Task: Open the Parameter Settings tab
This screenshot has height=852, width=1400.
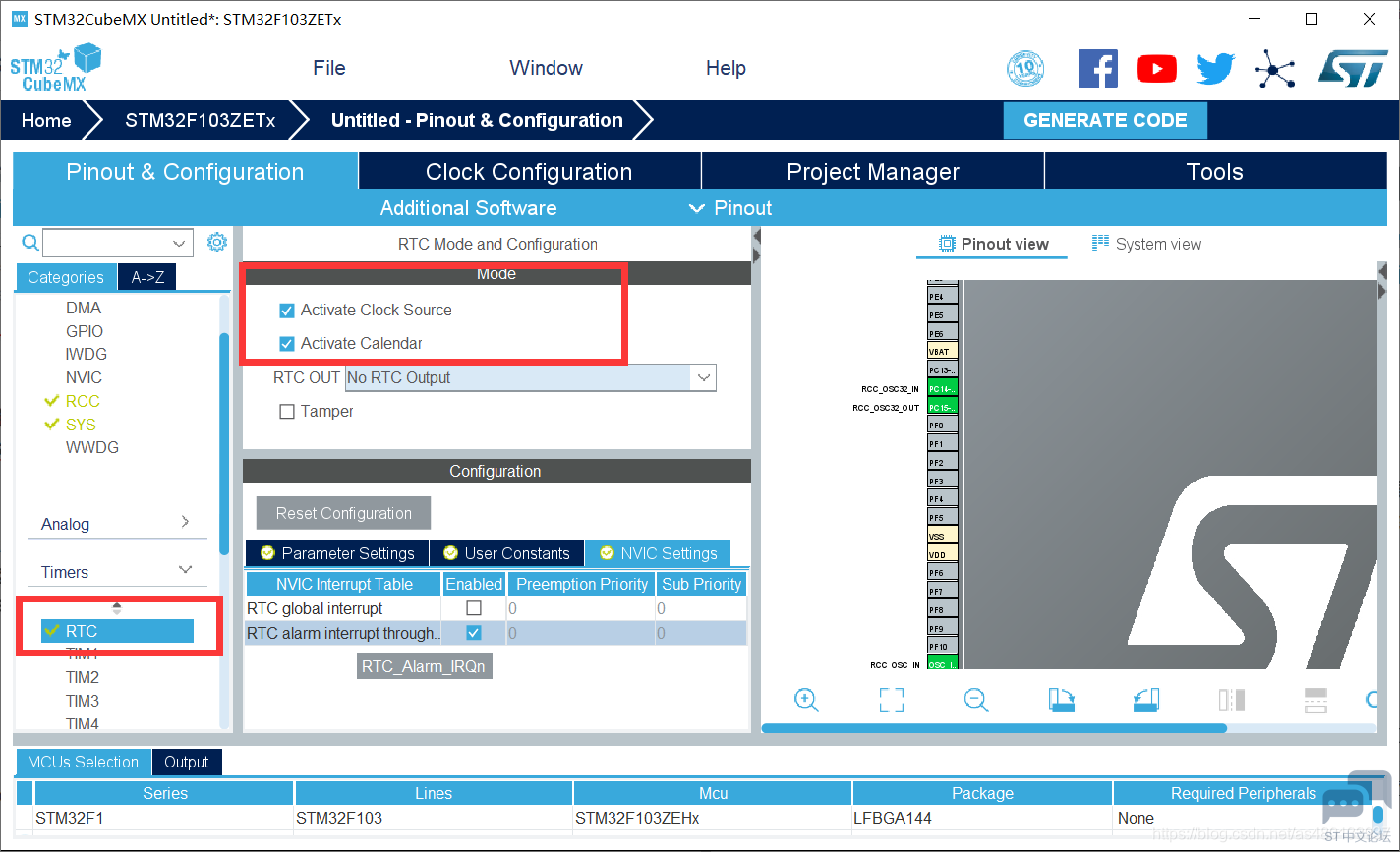Action: coord(337,553)
